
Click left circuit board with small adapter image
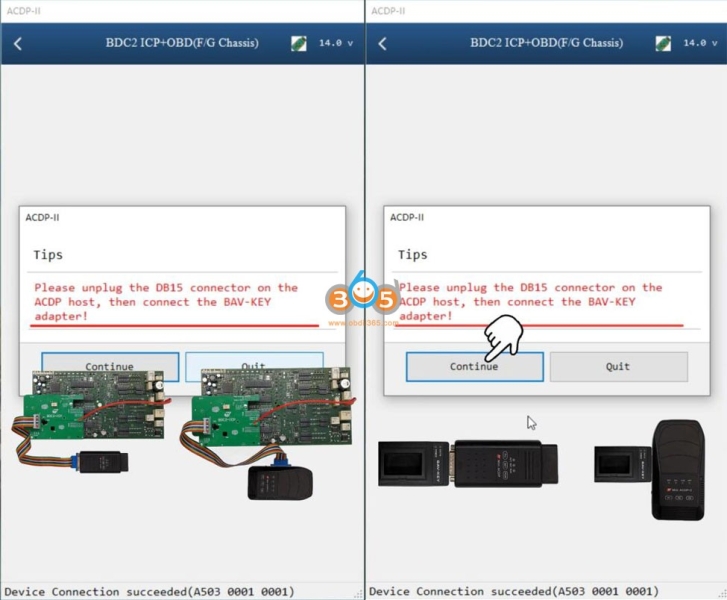91,421
